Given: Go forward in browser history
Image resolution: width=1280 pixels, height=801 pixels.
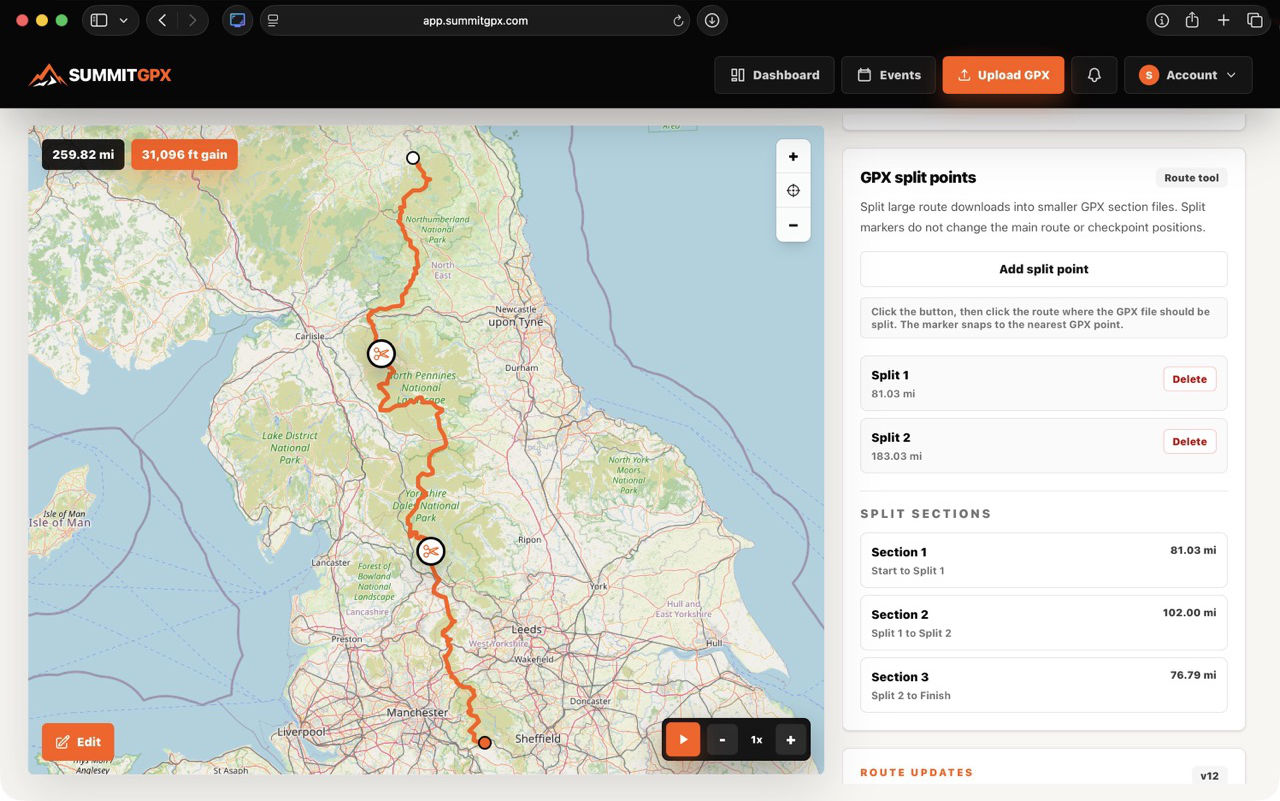Looking at the screenshot, I should [193, 20].
